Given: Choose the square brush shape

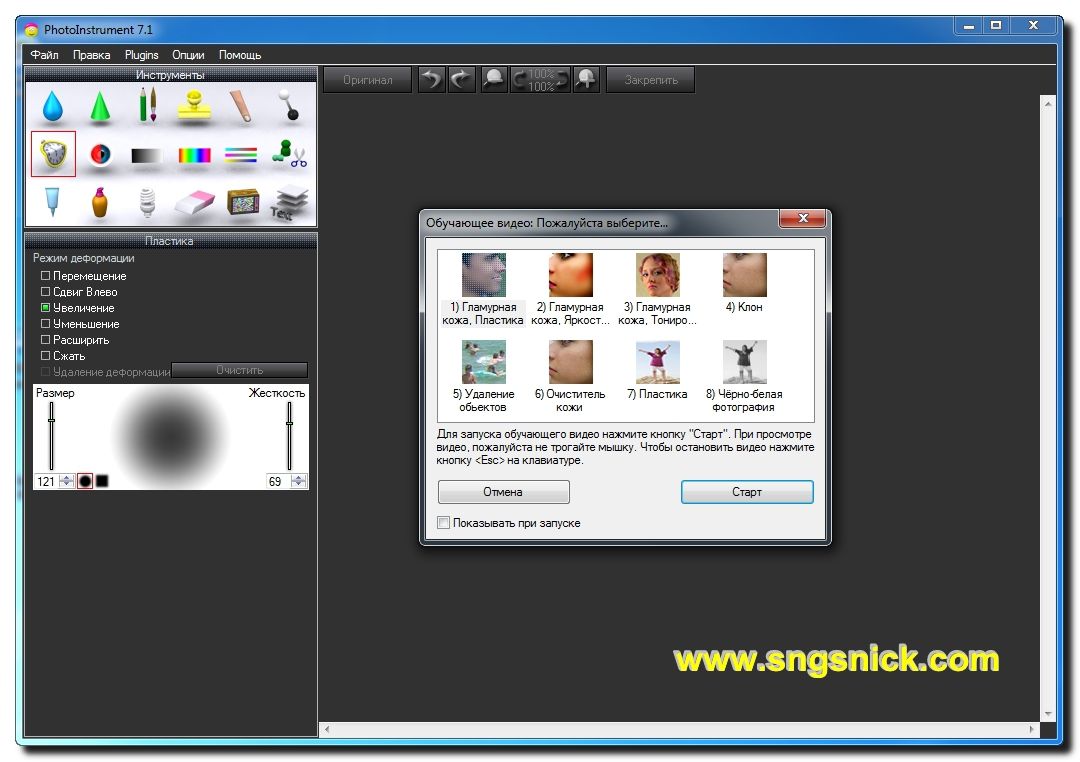Looking at the screenshot, I should pyautogui.click(x=102, y=481).
